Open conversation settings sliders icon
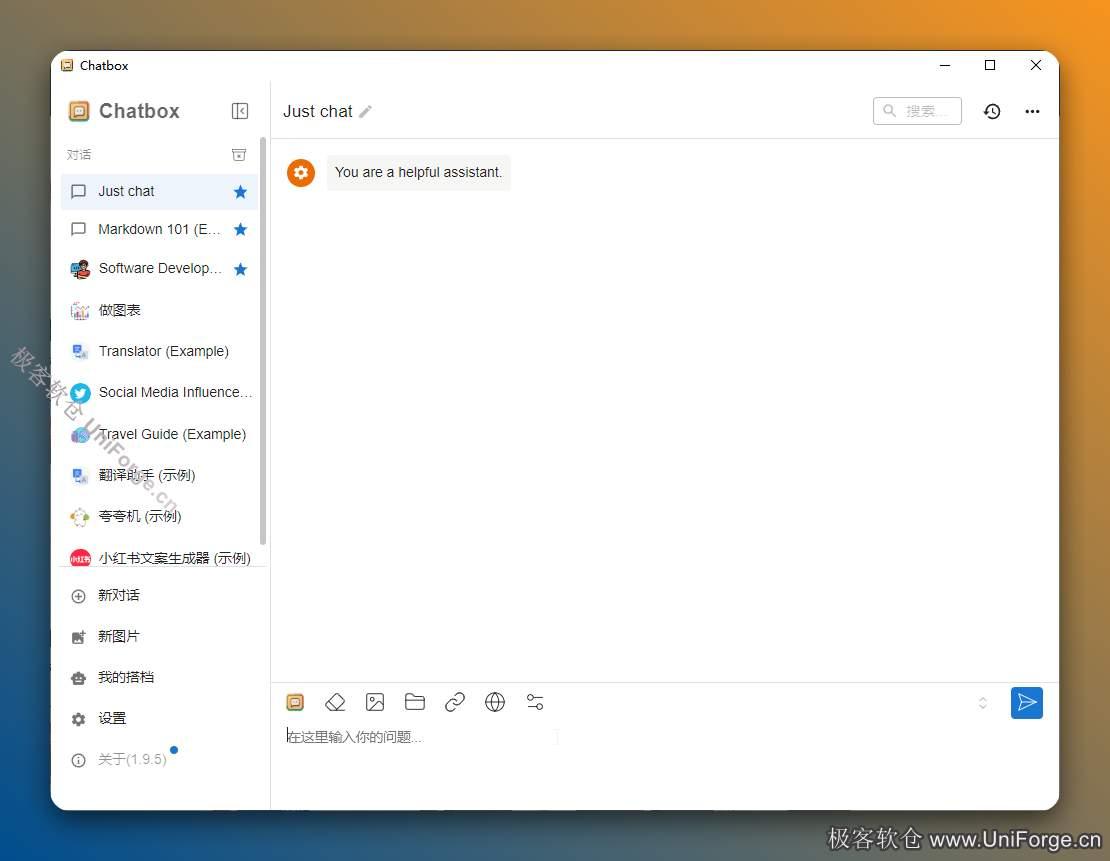 [535, 702]
